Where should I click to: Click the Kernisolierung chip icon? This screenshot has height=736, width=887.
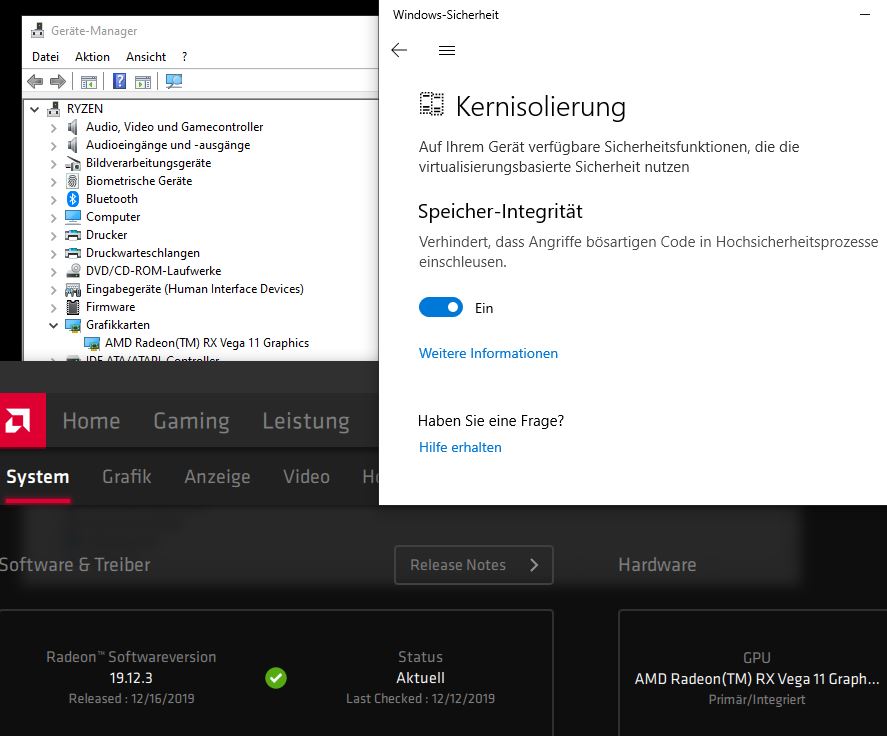pos(432,104)
